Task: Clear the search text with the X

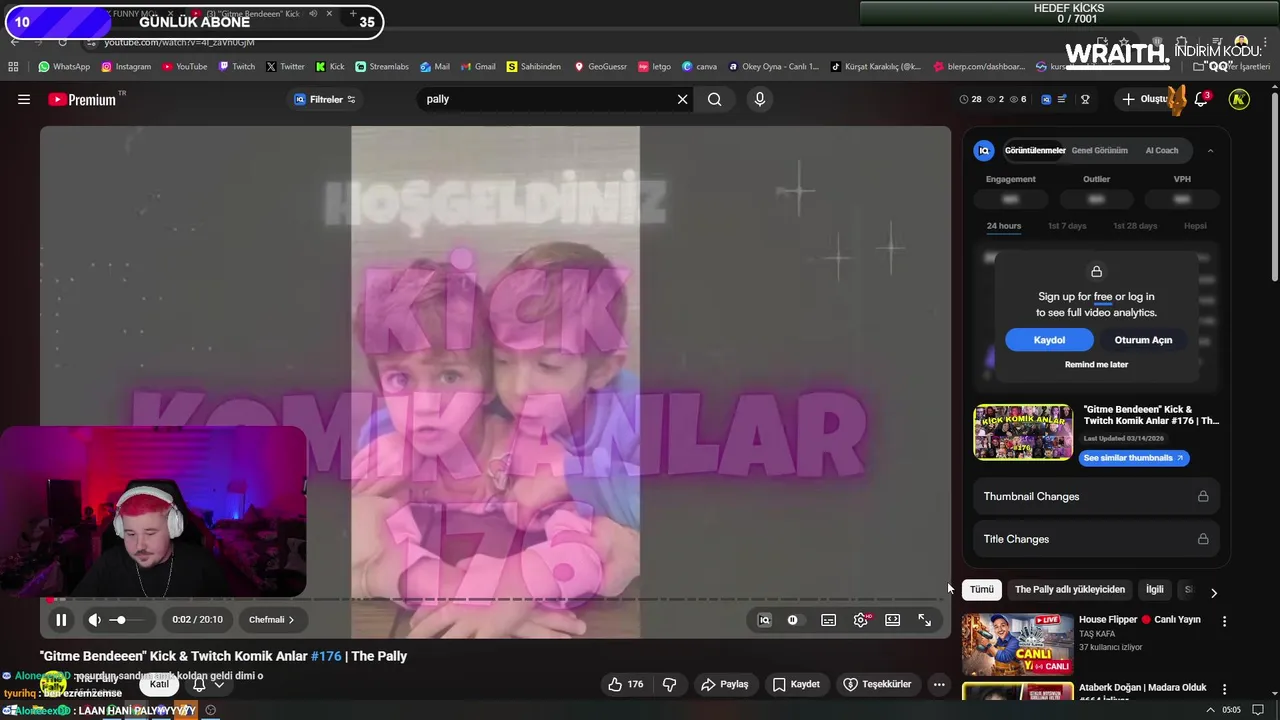Action: point(683,99)
